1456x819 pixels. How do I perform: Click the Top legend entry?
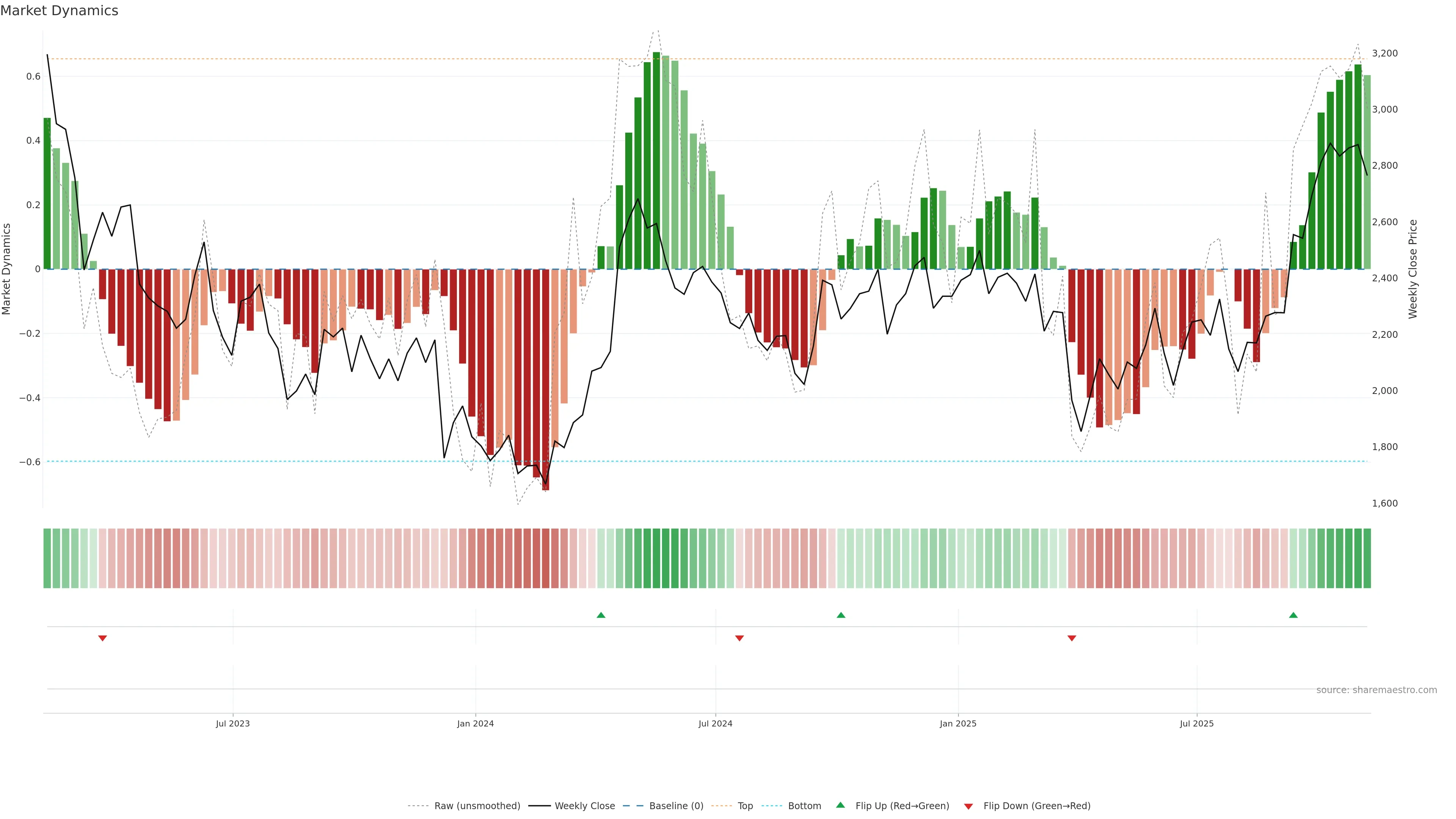coord(745,806)
